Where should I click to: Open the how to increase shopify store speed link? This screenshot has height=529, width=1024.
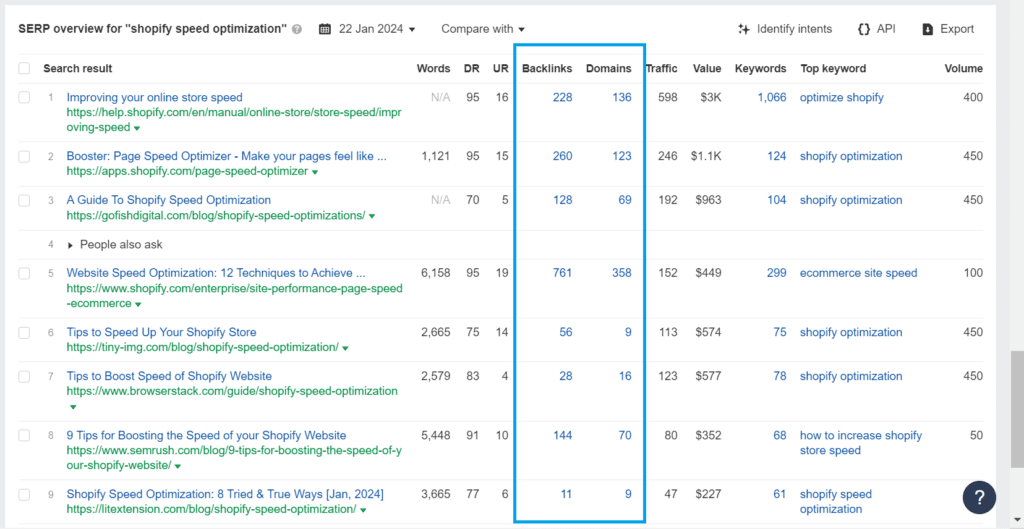pyautogui.click(x=861, y=443)
